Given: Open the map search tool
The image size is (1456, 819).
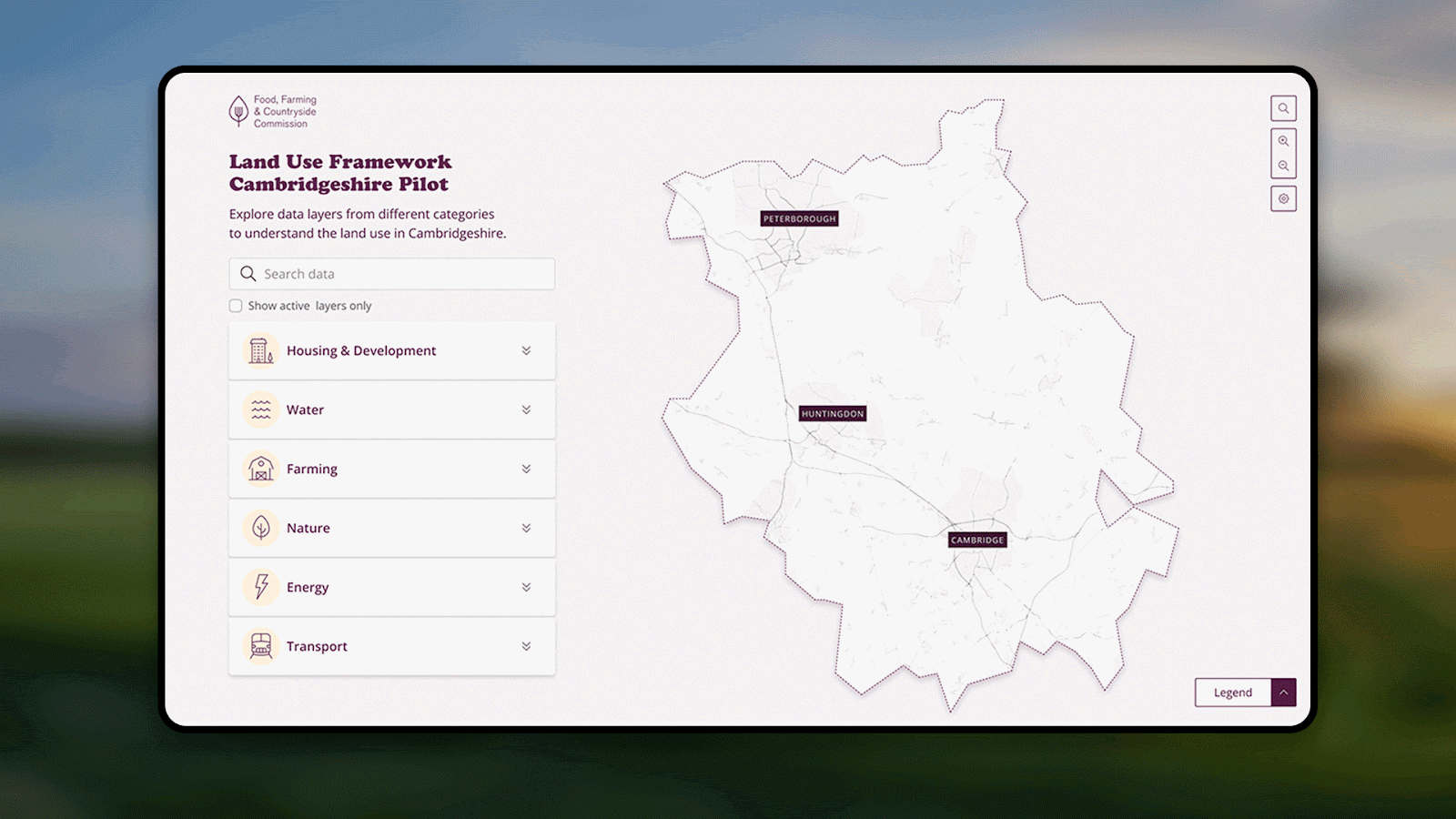Looking at the screenshot, I should [x=1283, y=107].
